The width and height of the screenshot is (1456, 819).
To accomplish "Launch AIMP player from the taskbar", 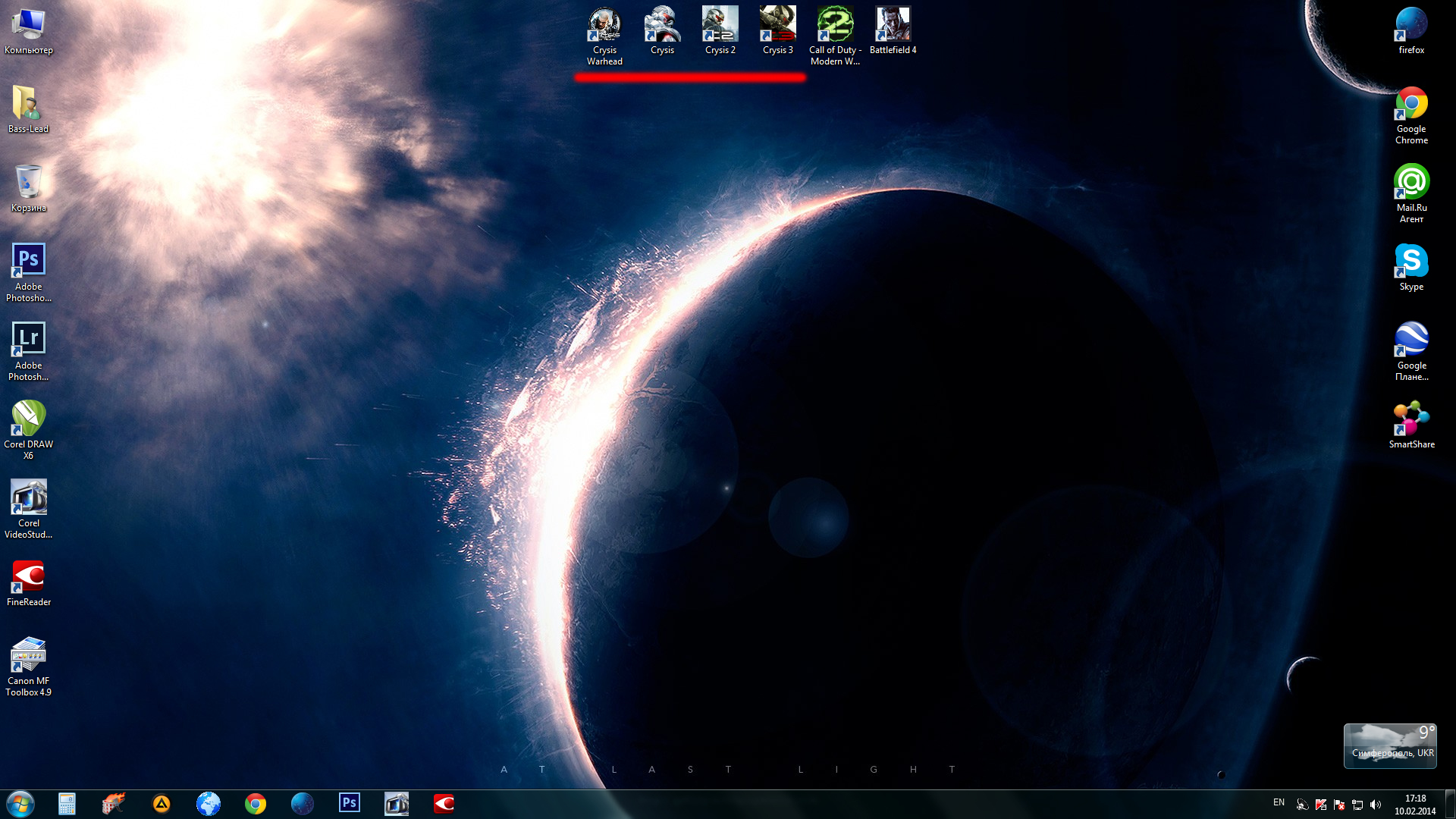I will click(162, 804).
